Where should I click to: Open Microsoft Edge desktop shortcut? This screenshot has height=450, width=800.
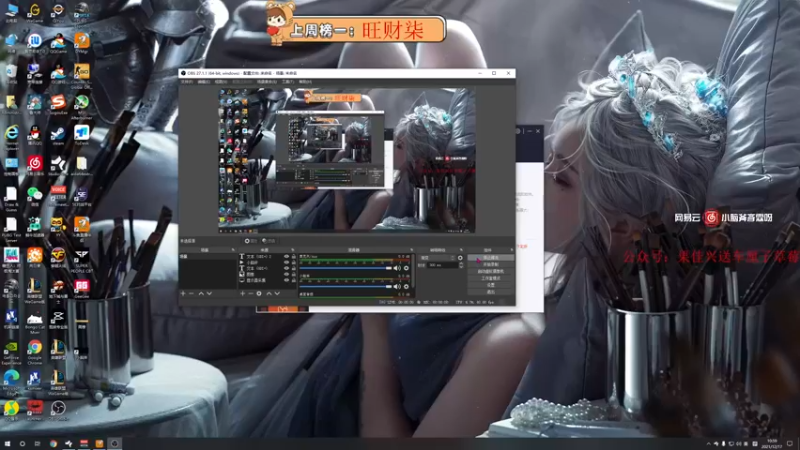point(11,381)
